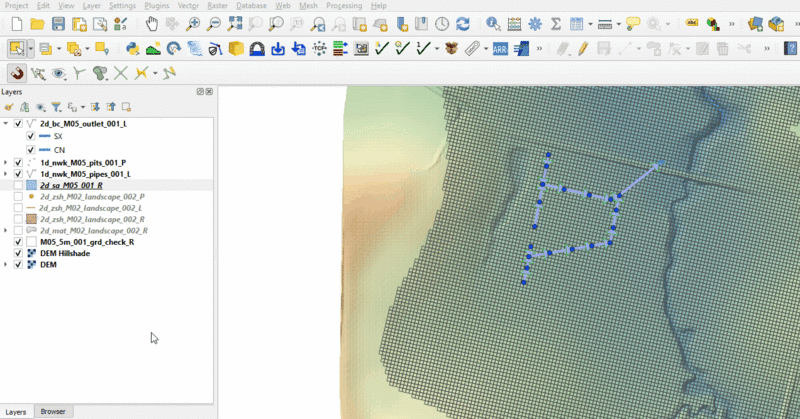Expand the 1d_nwk_M05_pipes_001_L layer
800x419 pixels.
point(6,174)
